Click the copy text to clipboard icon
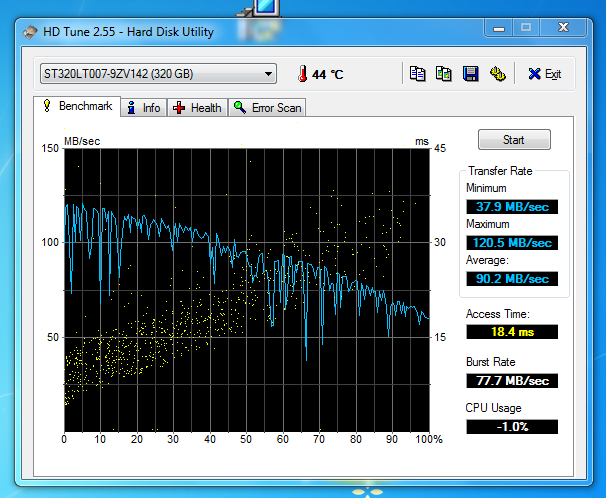Image resolution: width=606 pixels, height=498 pixels. tap(418, 74)
